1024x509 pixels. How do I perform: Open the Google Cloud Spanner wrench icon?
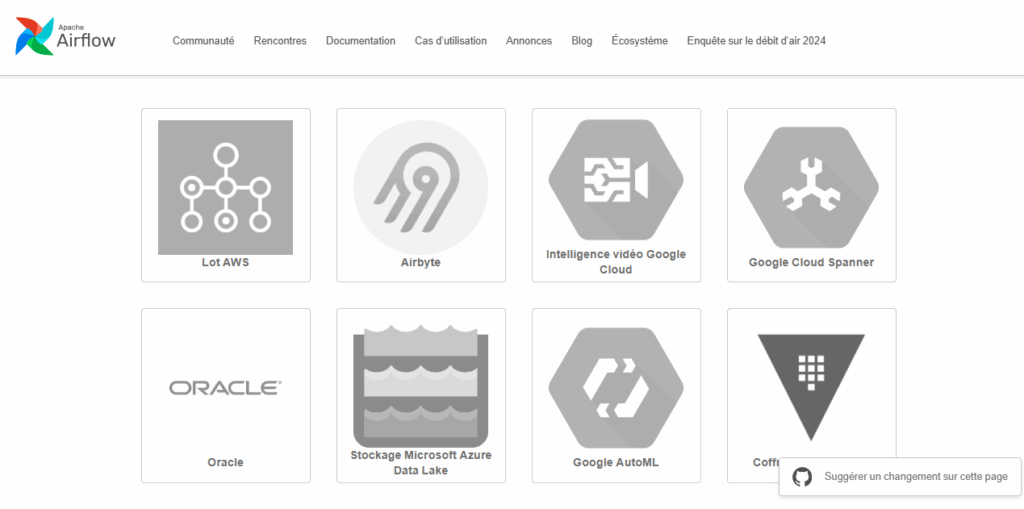point(811,187)
